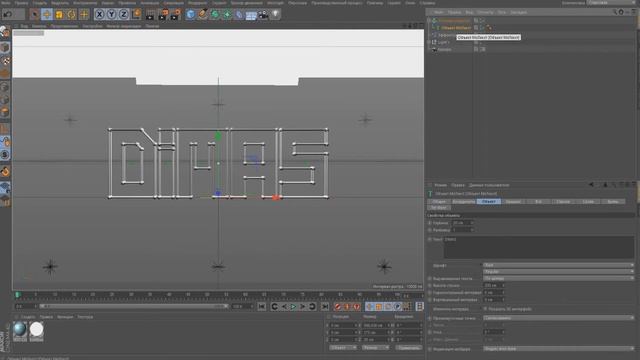
Task: Switch to the Координаты tab
Action: pos(464,202)
